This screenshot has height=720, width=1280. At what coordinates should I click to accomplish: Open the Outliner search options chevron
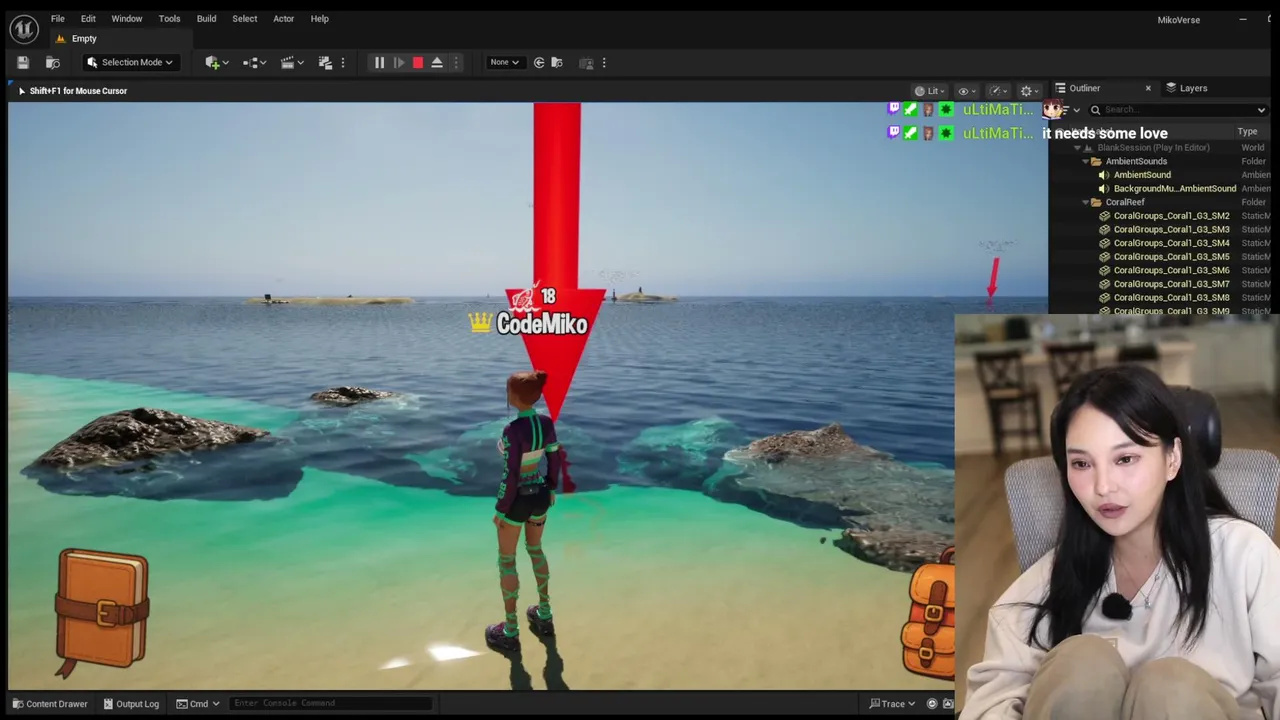tap(1261, 110)
